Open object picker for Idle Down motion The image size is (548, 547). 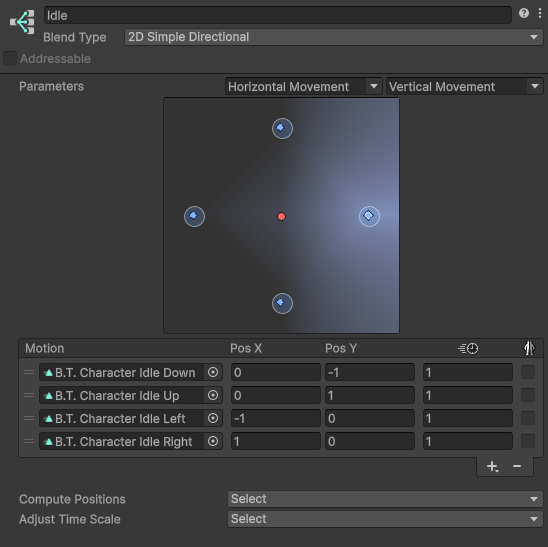[x=213, y=372]
